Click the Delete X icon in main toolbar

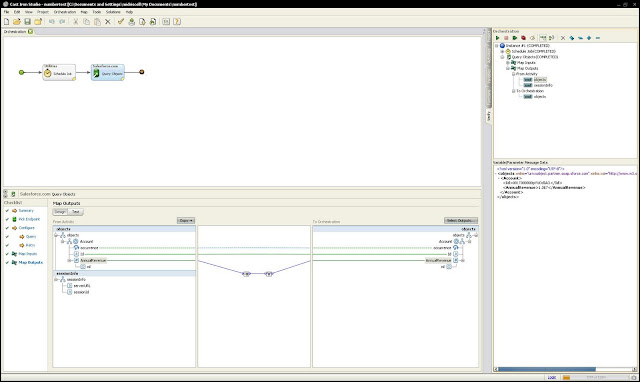[x=108, y=22]
